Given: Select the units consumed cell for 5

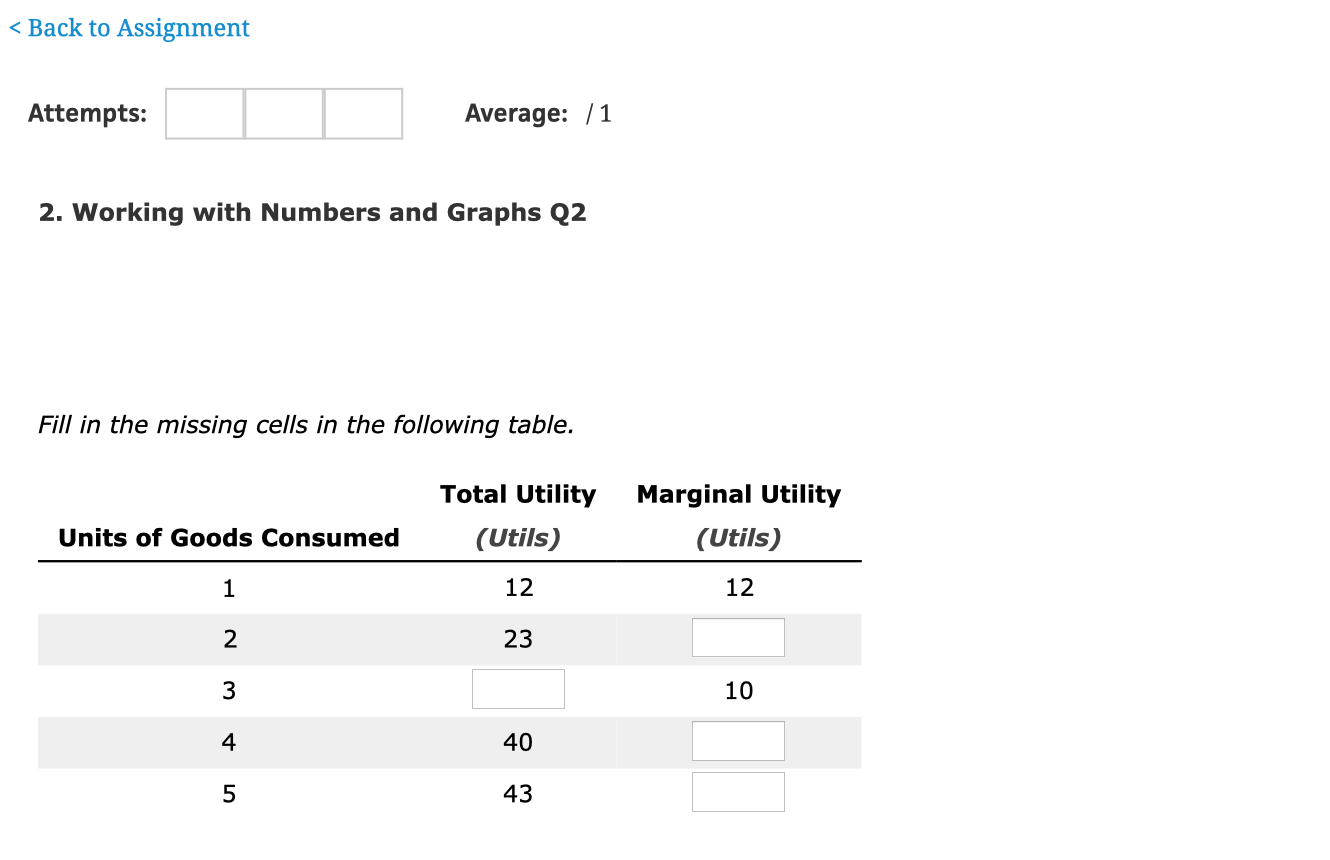Looking at the screenshot, I should (229, 794).
